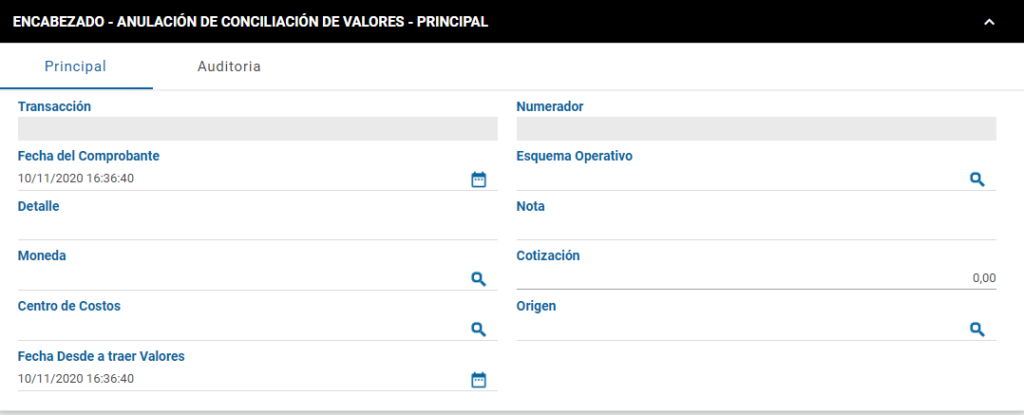Focus the Esquema Operativo input field
The image size is (1024, 415).
click(x=741, y=179)
